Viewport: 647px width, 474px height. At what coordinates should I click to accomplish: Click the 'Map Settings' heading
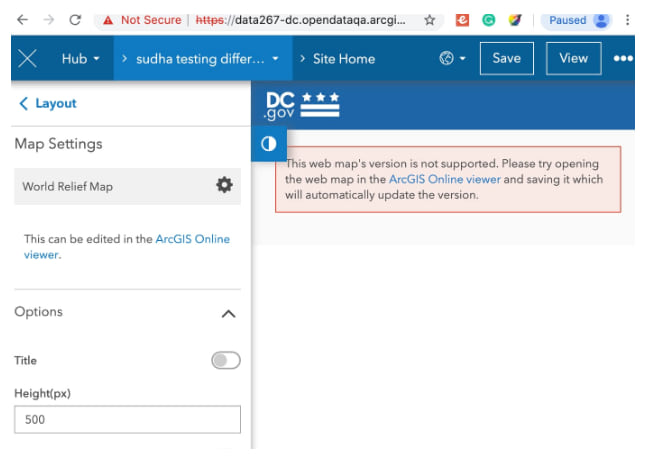coord(59,144)
